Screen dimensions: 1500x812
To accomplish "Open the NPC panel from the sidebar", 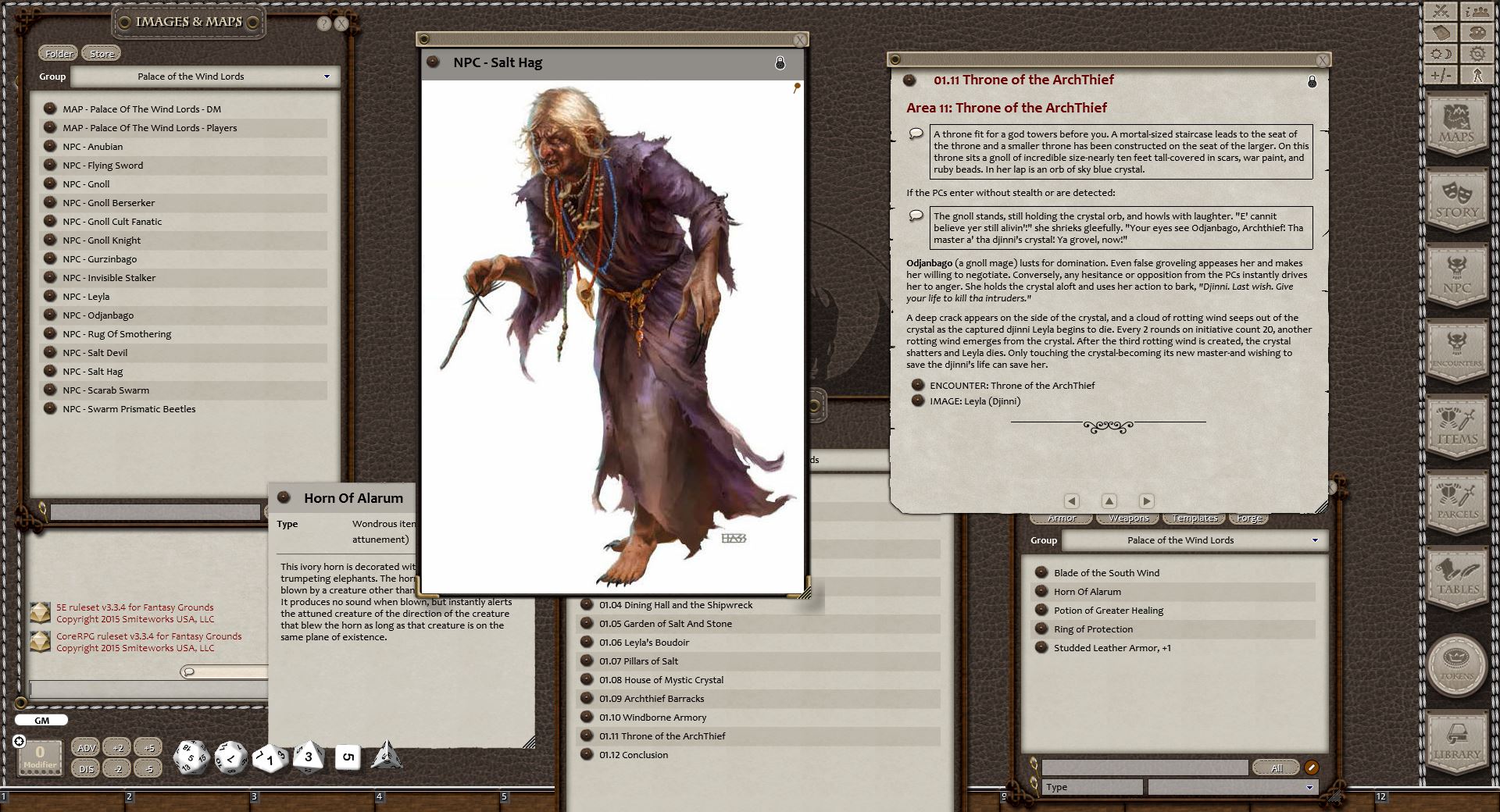I will coord(1457,275).
